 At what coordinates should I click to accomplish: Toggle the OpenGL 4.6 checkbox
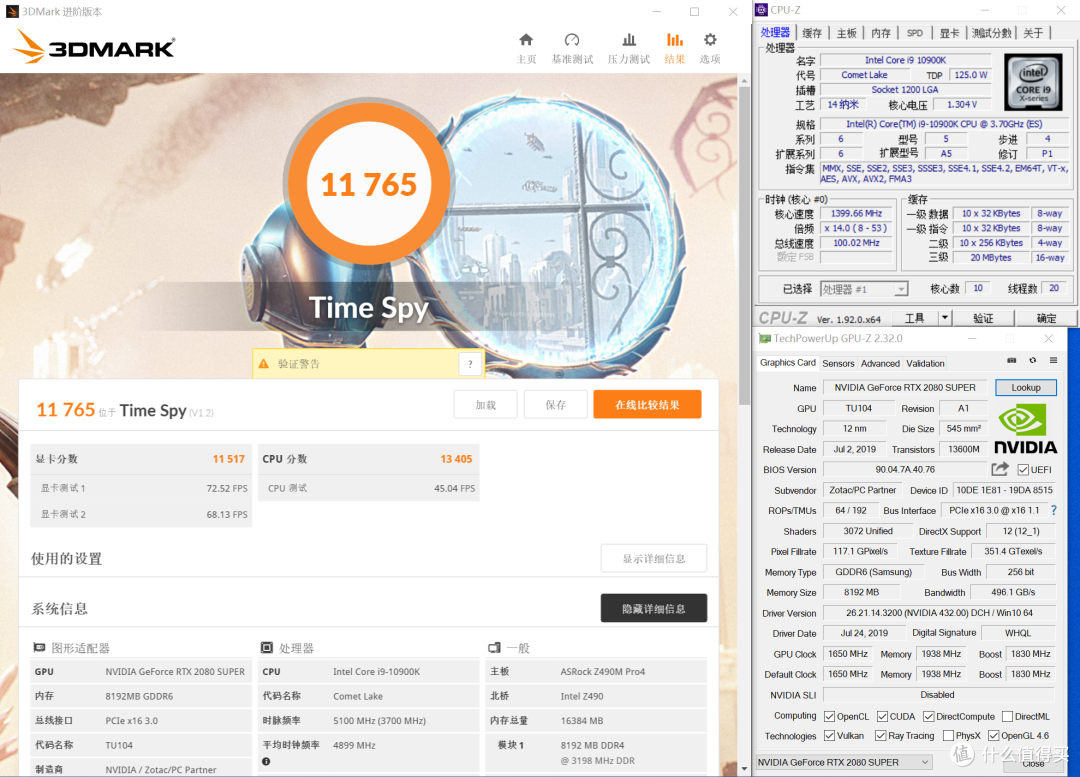click(x=993, y=736)
